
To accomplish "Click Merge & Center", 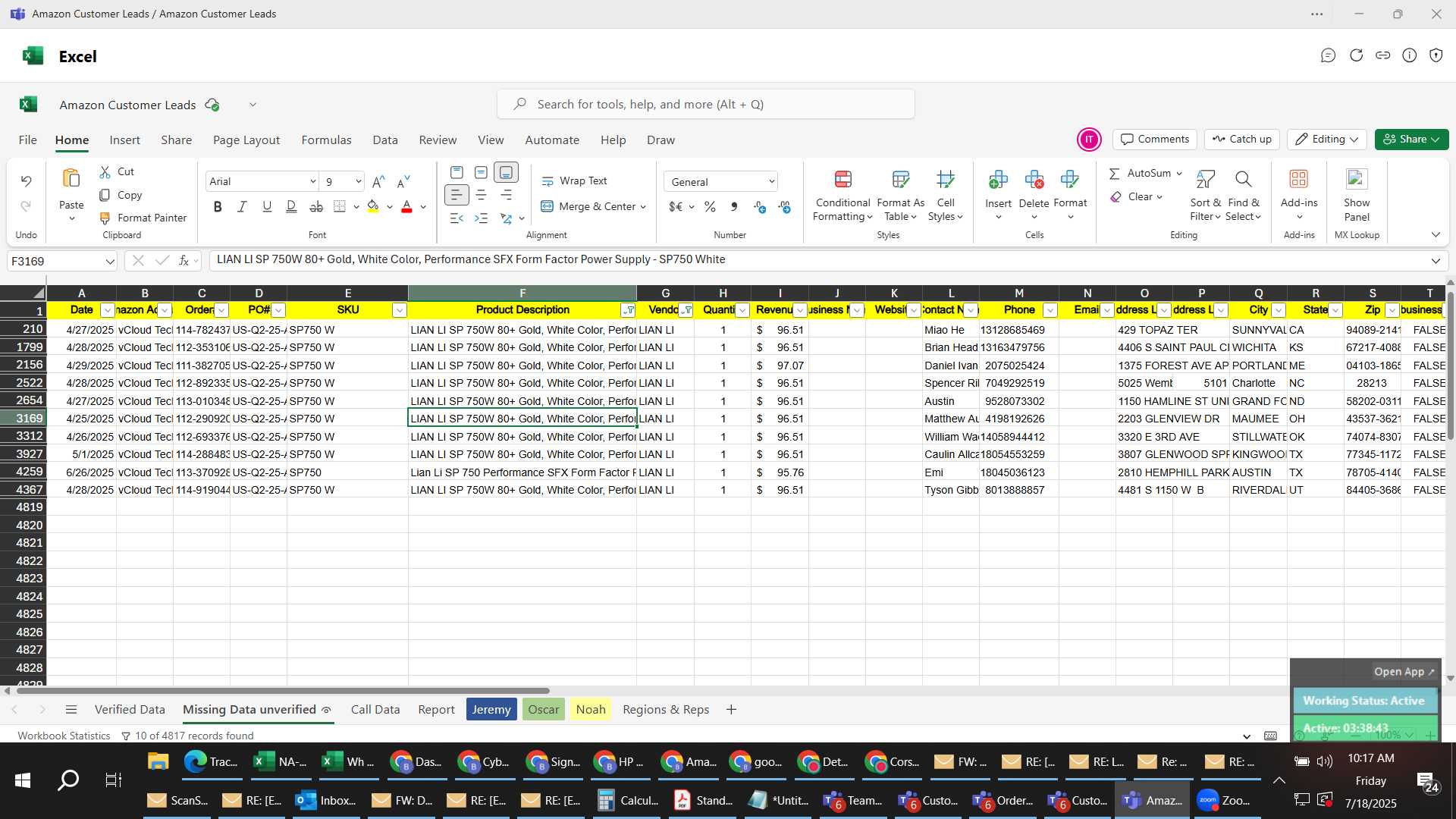I will 588,206.
